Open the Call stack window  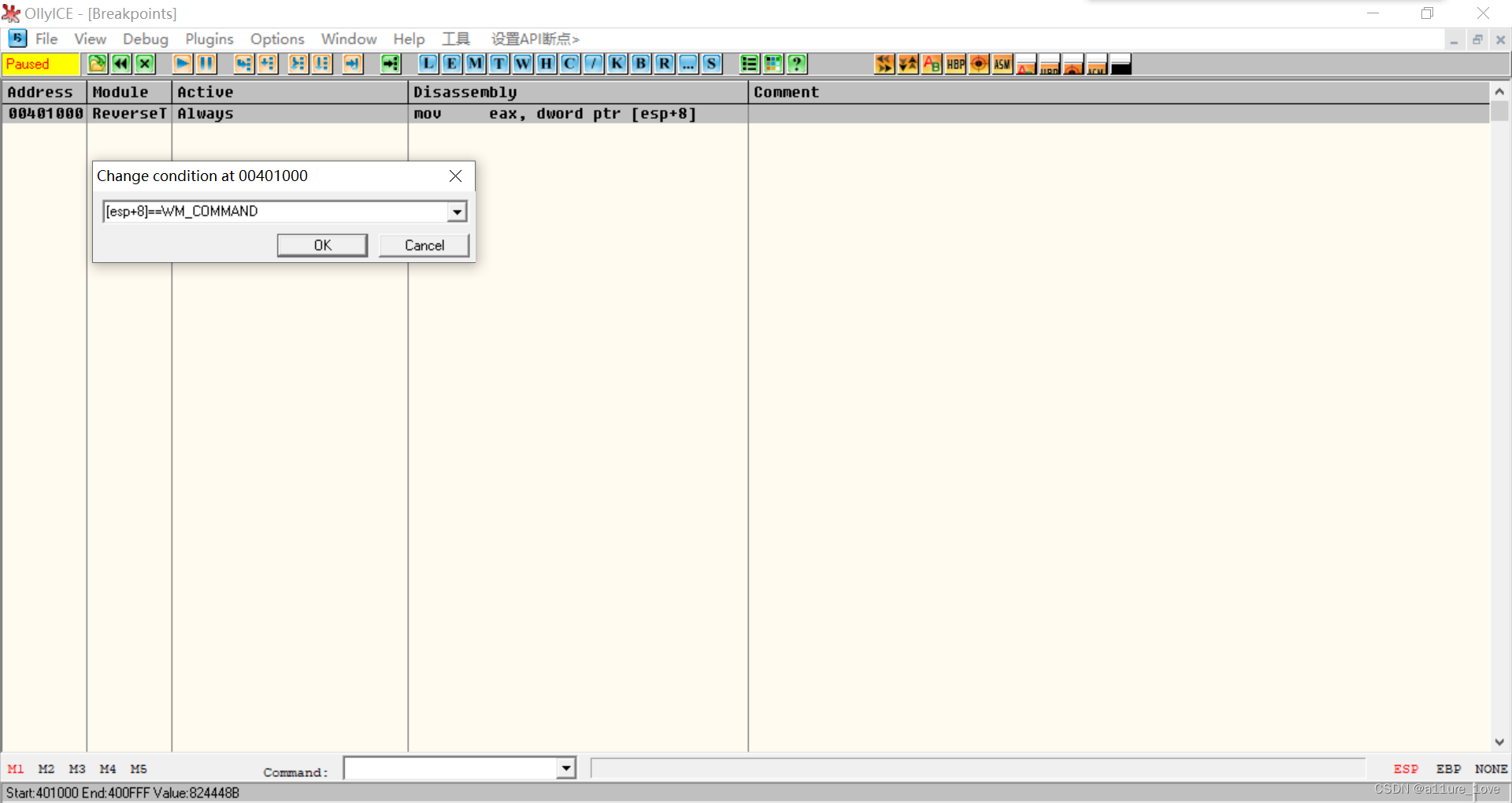617,64
